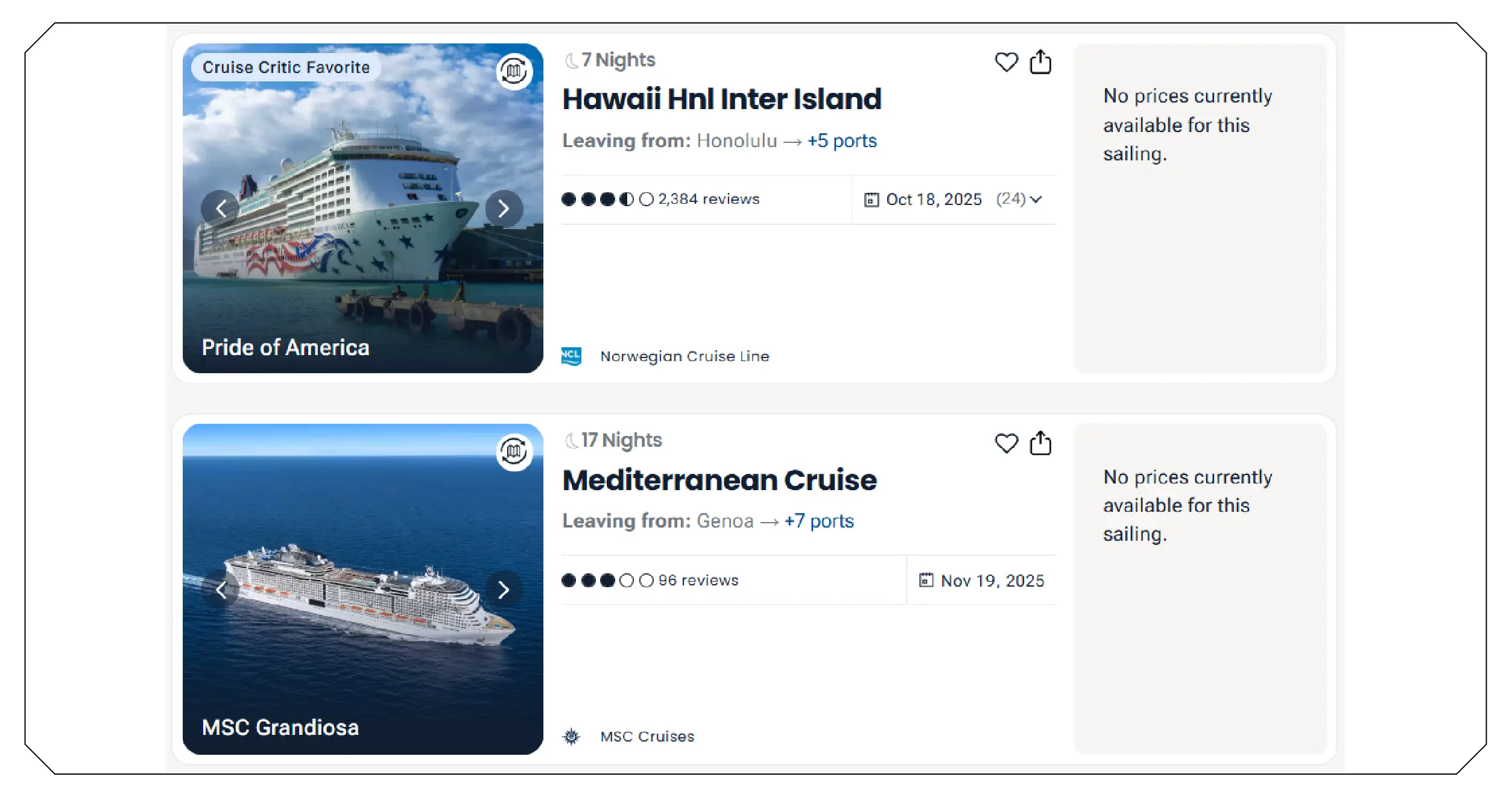
Task: Open the Hawaii Hnl Inter Island listing
Action: [722, 98]
